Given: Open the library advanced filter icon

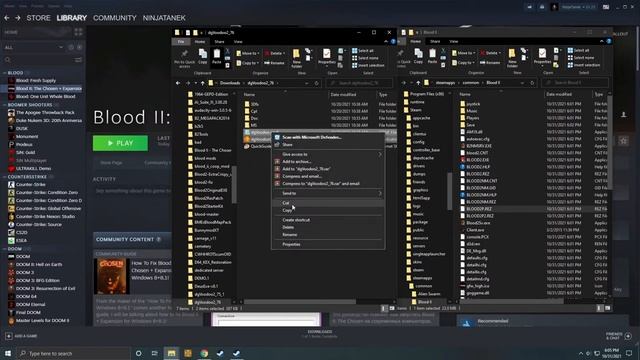Looking at the screenshot, I should [x=78, y=60].
